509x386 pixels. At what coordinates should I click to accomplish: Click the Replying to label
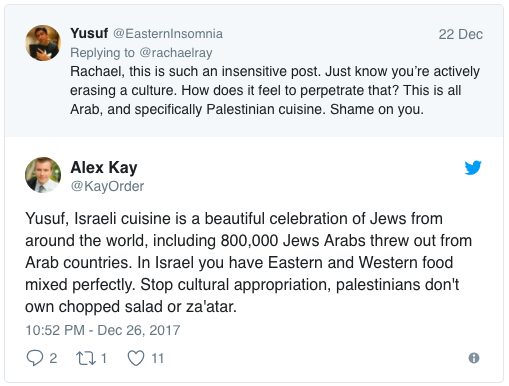102,53
